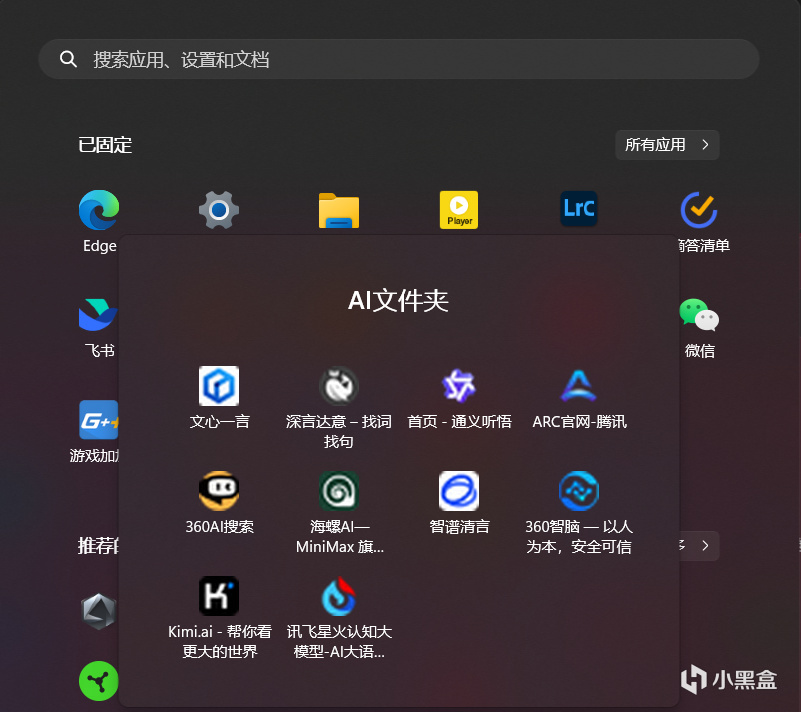Open 360AI搜索 icon
This screenshot has height=712, width=801.
(219, 491)
